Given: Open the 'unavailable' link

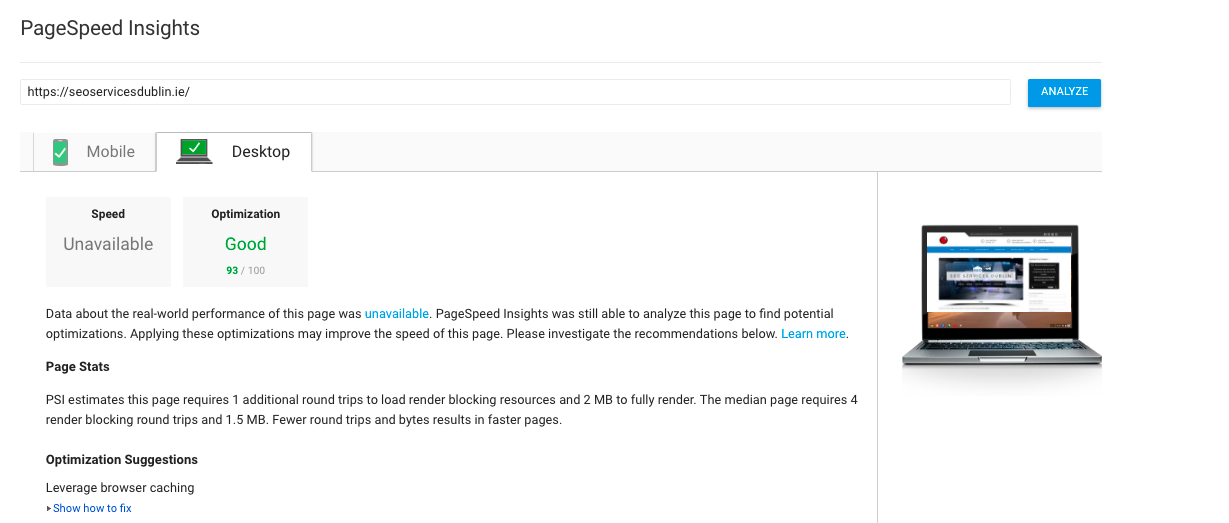Looking at the screenshot, I should pyautogui.click(x=397, y=314).
